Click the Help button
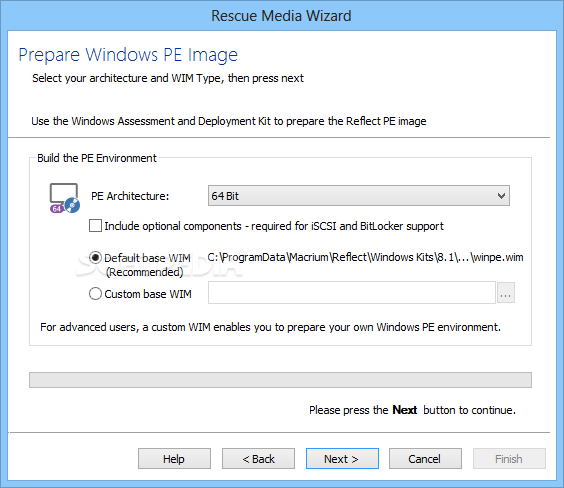Screen dimensions: 564x488 pyautogui.click(x=174, y=459)
